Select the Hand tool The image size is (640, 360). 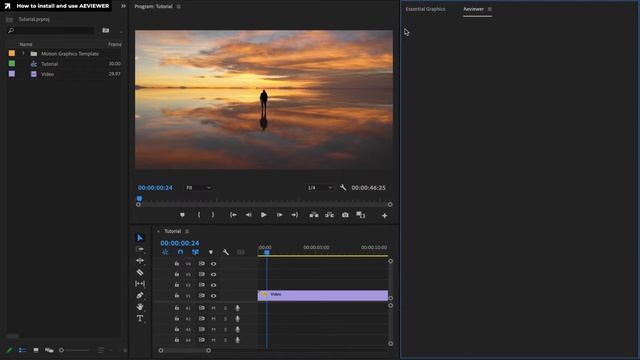click(140, 307)
